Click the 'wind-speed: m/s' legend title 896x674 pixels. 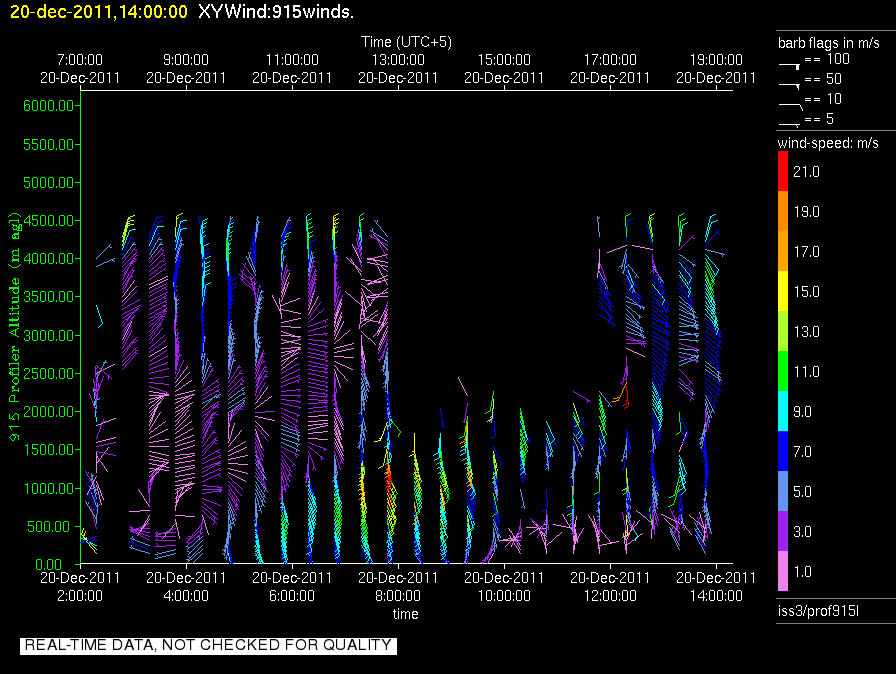(828, 143)
